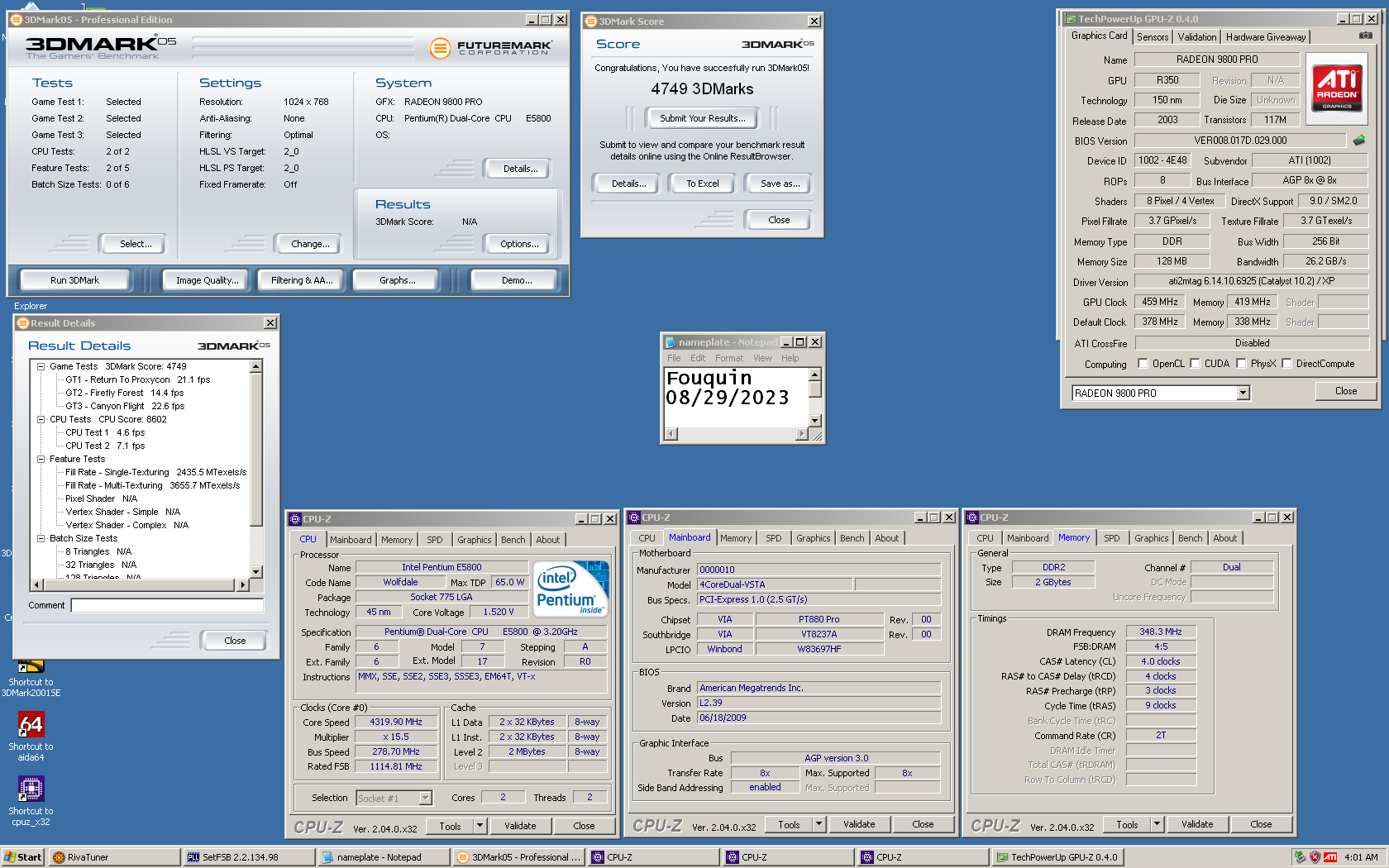Open the Validation tab in GPU-Z

(1196, 37)
